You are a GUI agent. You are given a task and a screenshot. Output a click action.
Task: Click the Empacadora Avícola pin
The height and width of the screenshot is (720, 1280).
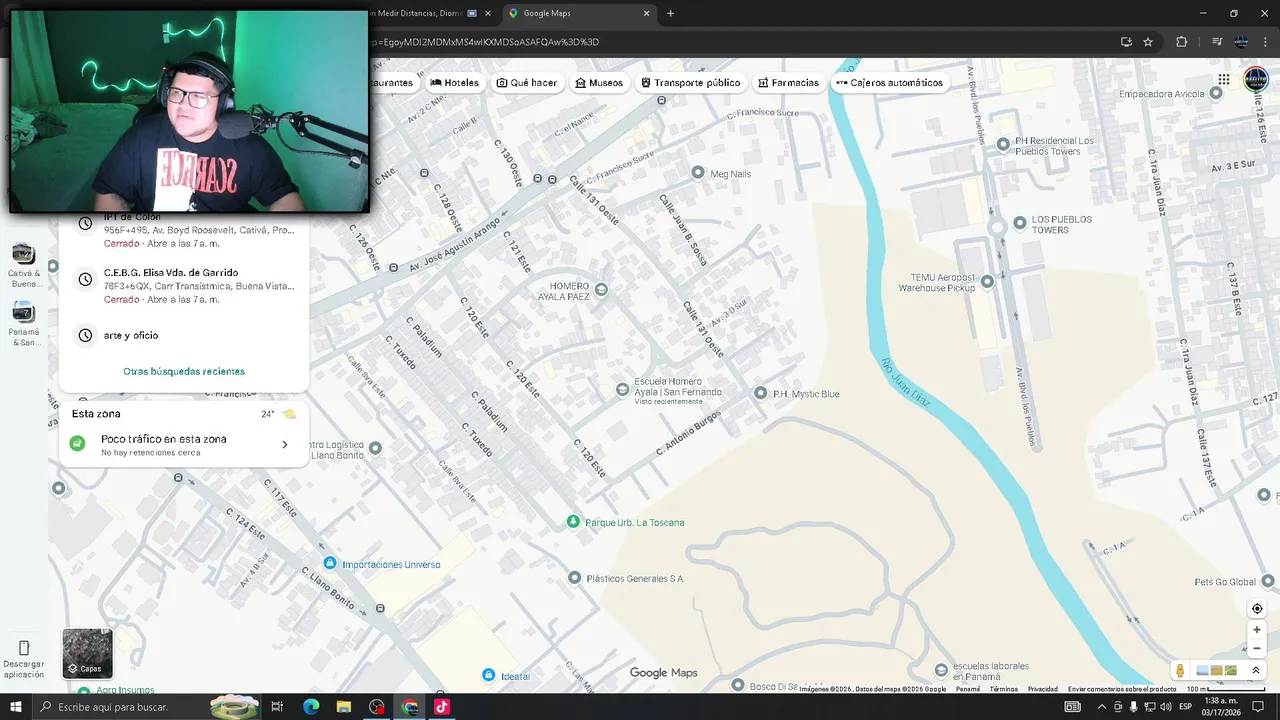click(1216, 93)
